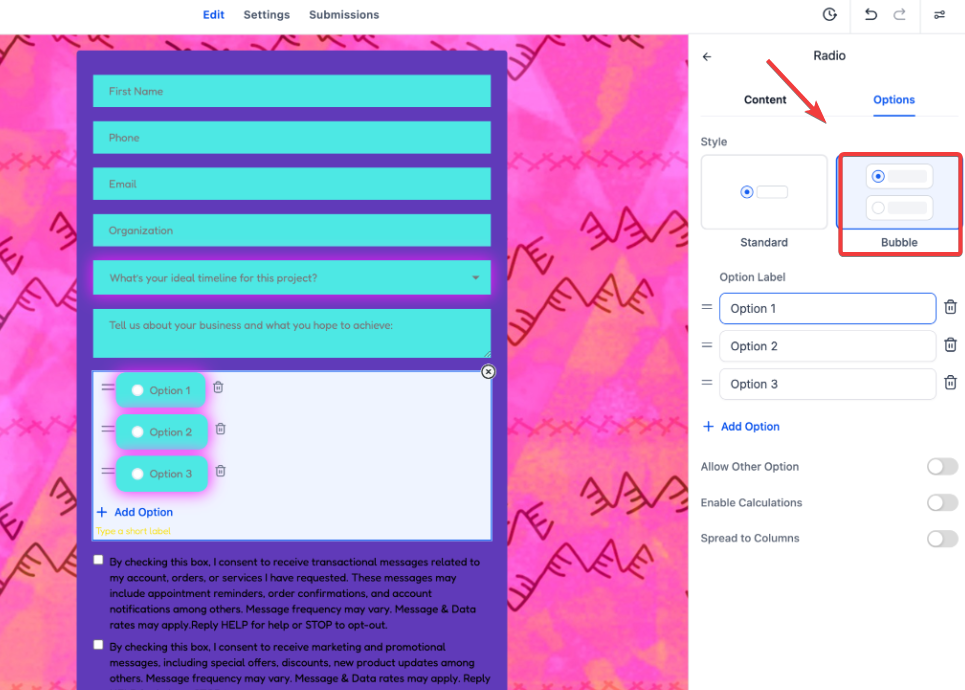965x690 pixels.
Task: Open the Submissions tab
Action: (344, 15)
